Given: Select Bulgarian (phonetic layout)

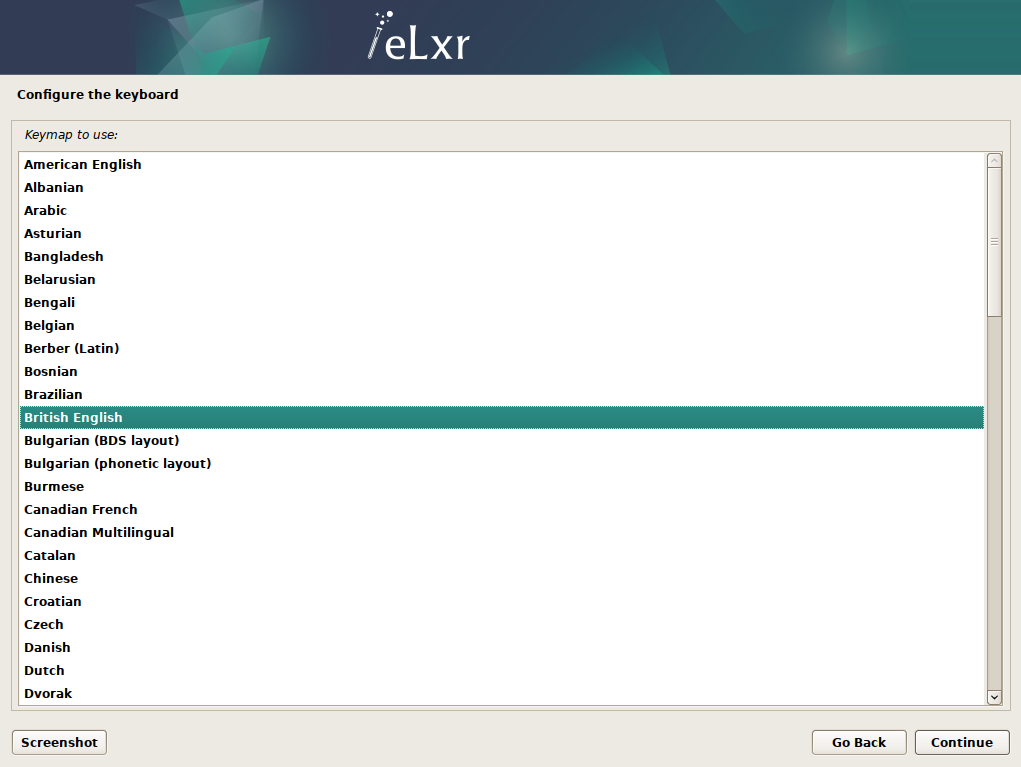Looking at the screenshot, I should coord(117,463).
